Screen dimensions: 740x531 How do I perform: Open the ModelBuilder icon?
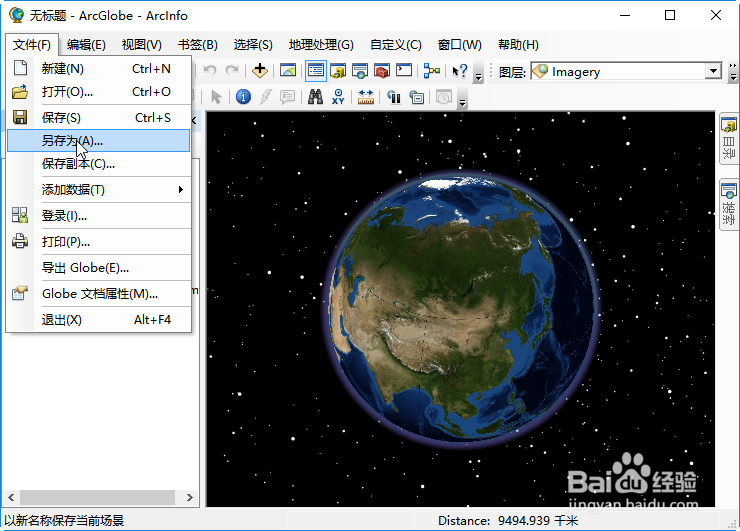431,71
